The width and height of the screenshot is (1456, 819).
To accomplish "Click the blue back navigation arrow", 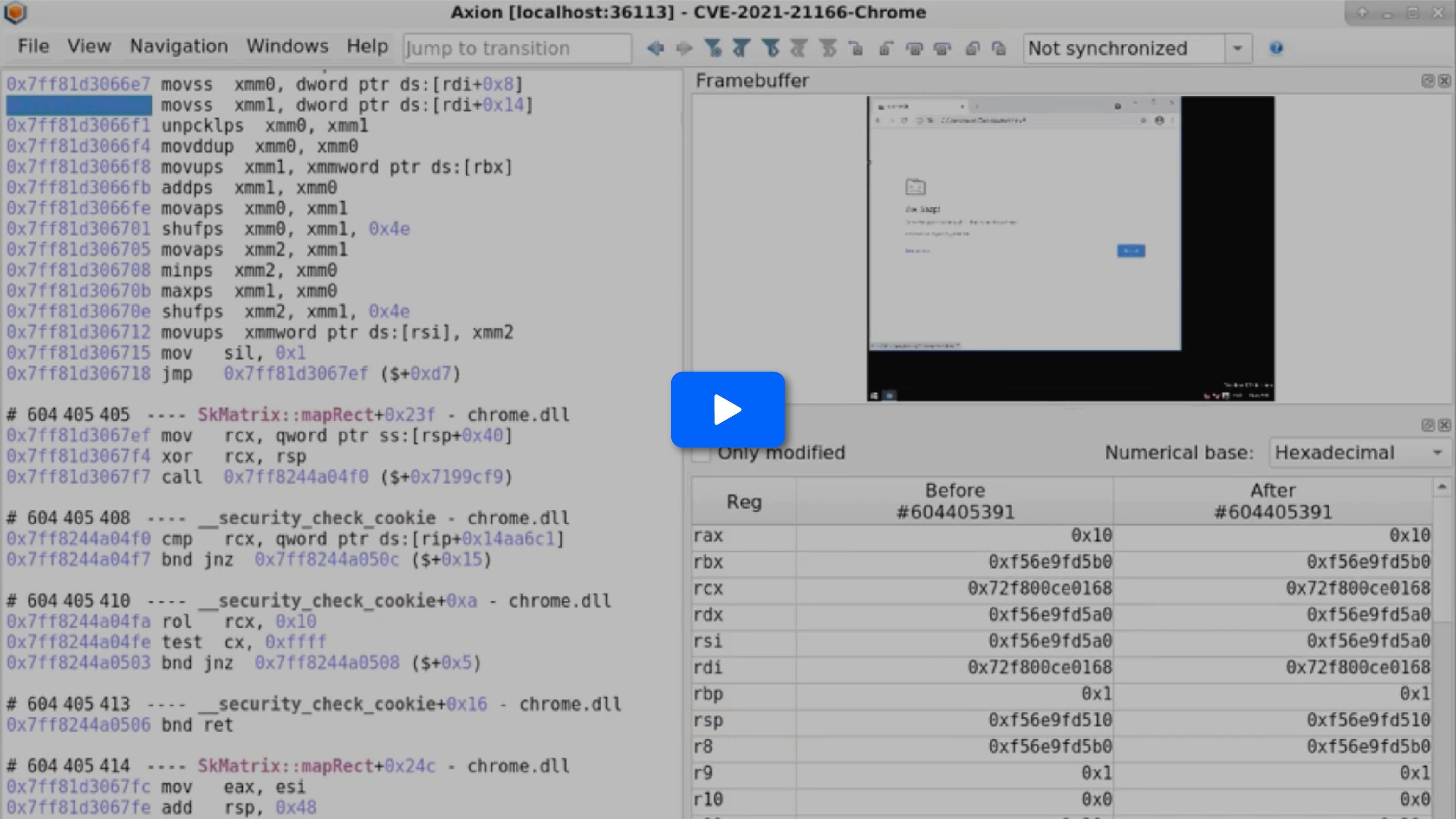I will click(x=655, y=49).
